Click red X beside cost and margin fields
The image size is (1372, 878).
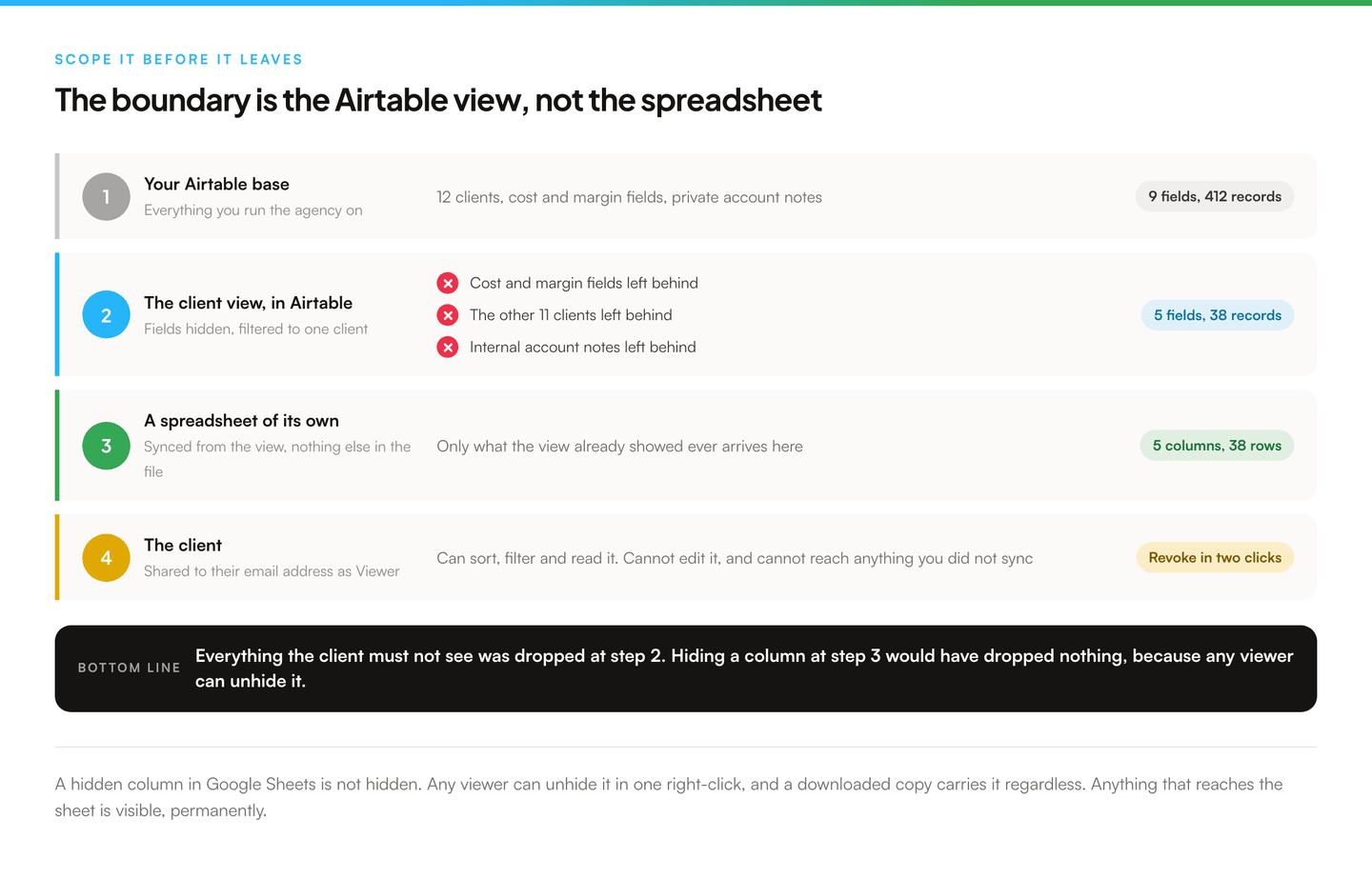click(x=448, y=283)
